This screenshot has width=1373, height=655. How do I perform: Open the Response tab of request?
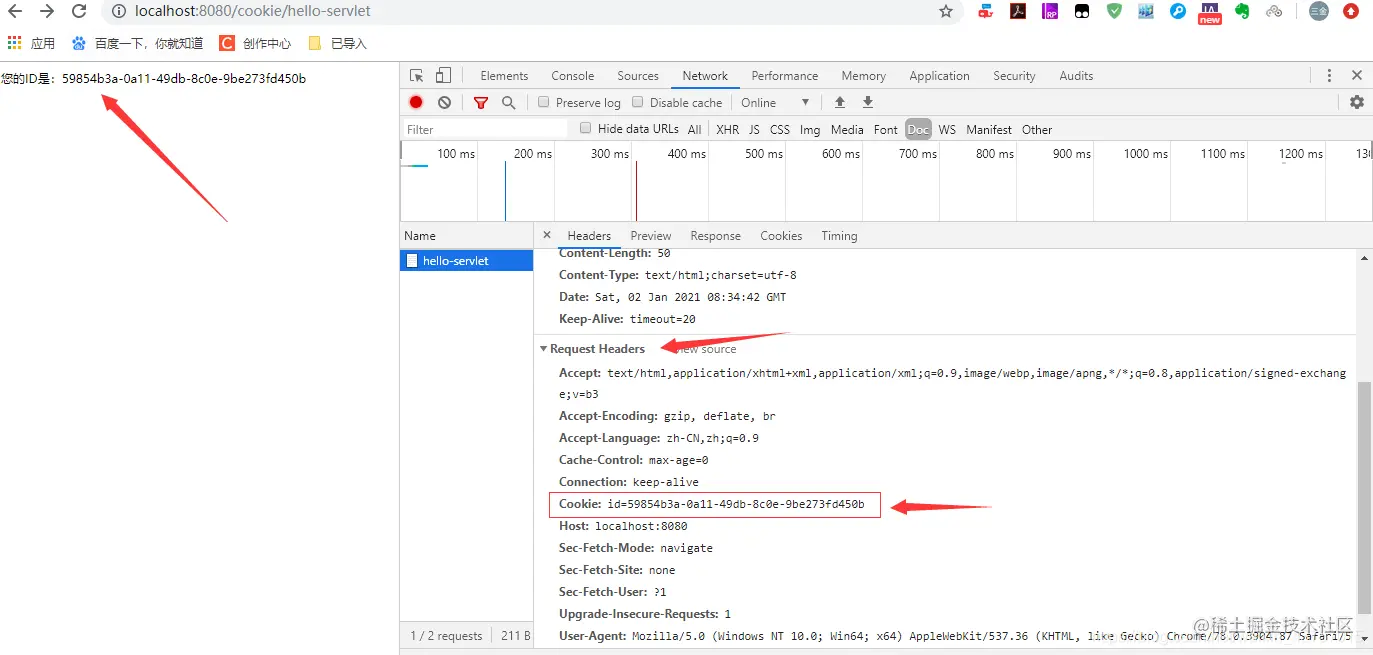pyautogui.click(x=716, y=236)
